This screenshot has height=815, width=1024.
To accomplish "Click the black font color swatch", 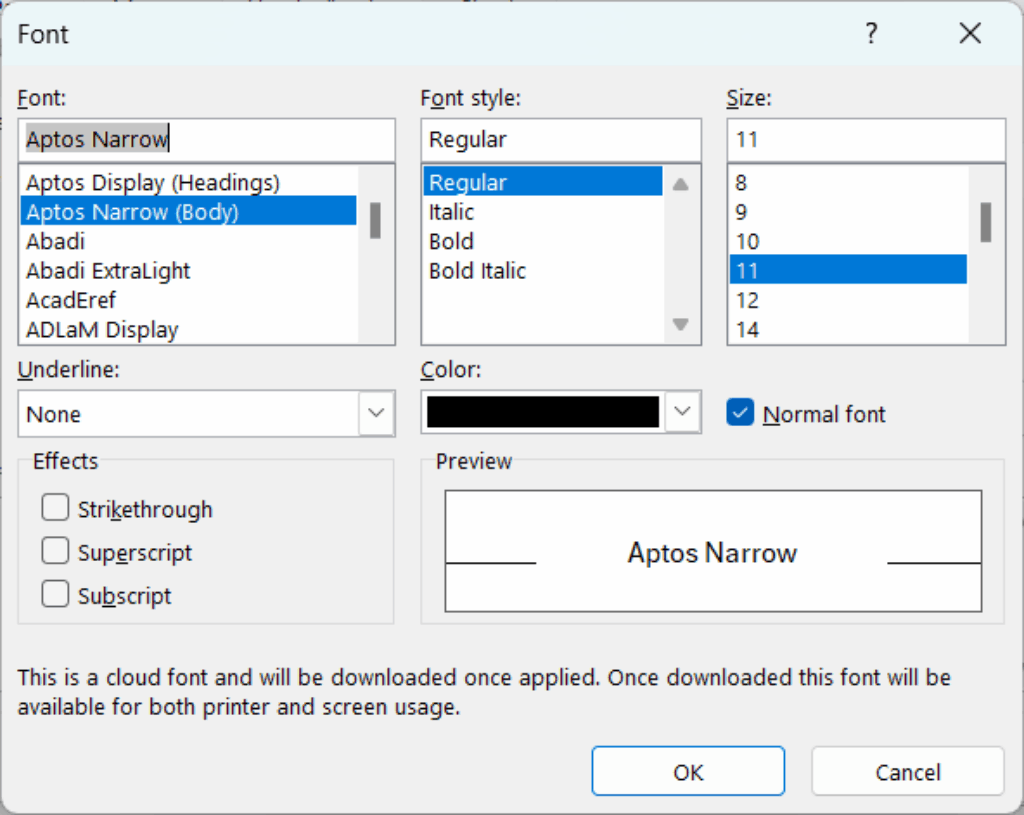I will 545,411.
